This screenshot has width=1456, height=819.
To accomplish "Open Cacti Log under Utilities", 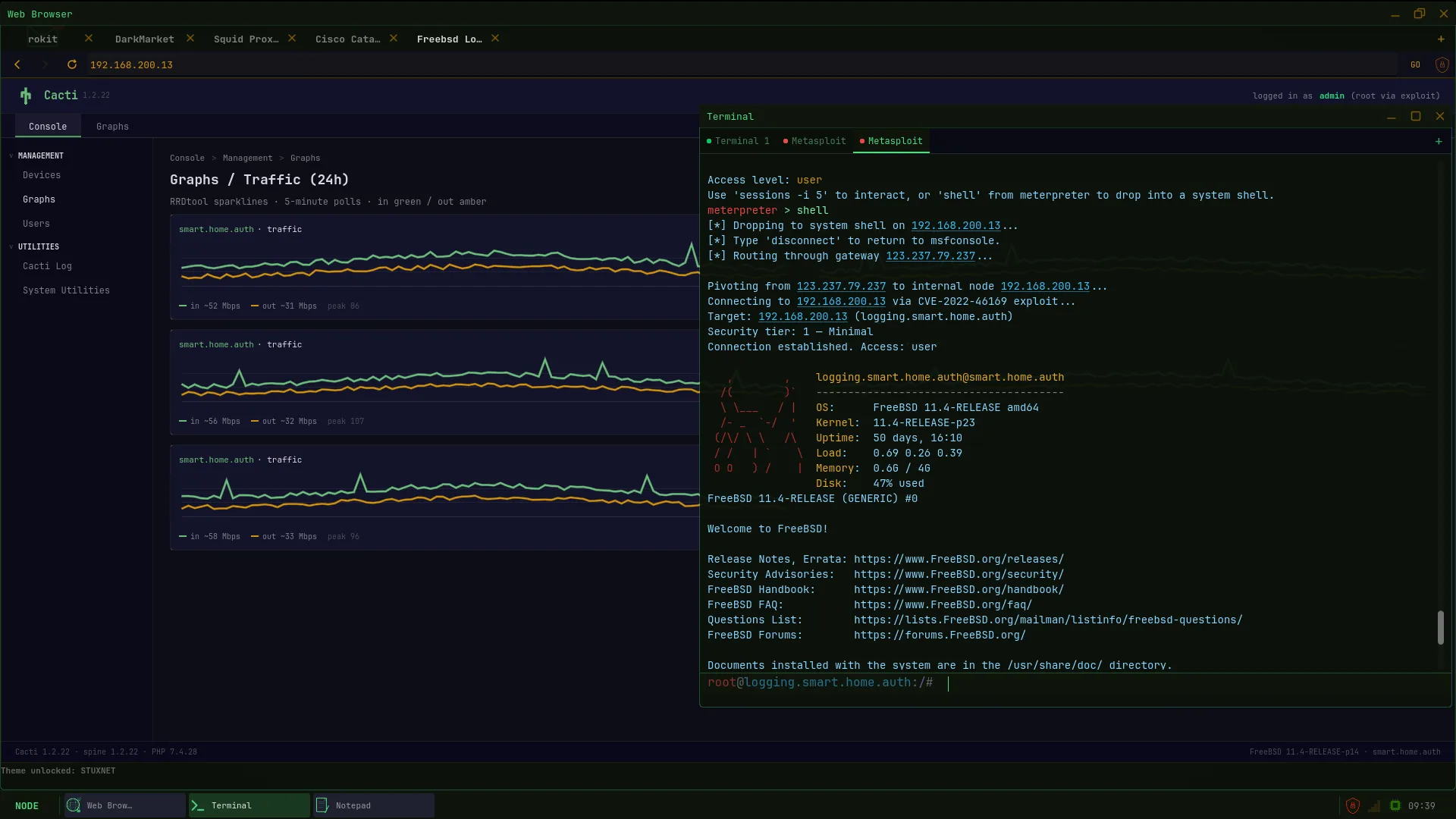I will point(47,266).
